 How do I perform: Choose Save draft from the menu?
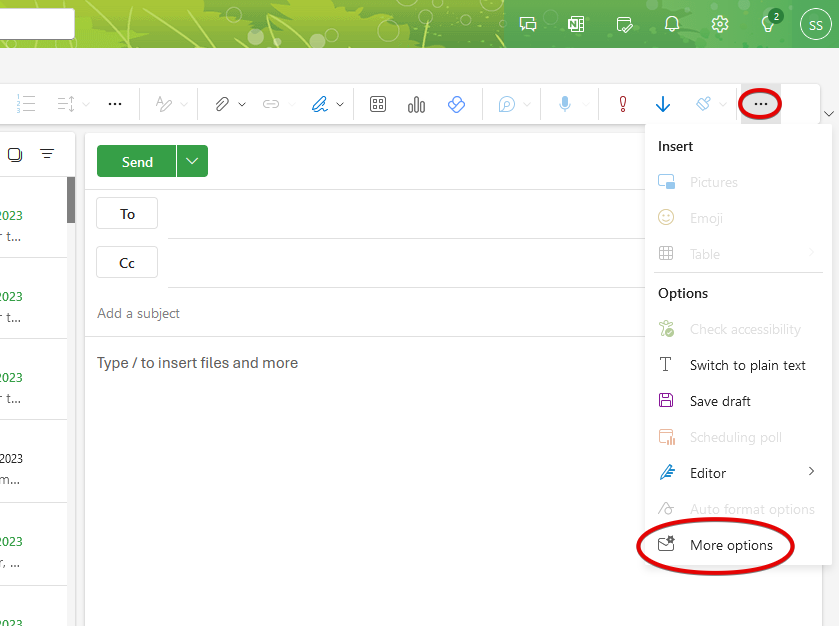click(719, 401)
